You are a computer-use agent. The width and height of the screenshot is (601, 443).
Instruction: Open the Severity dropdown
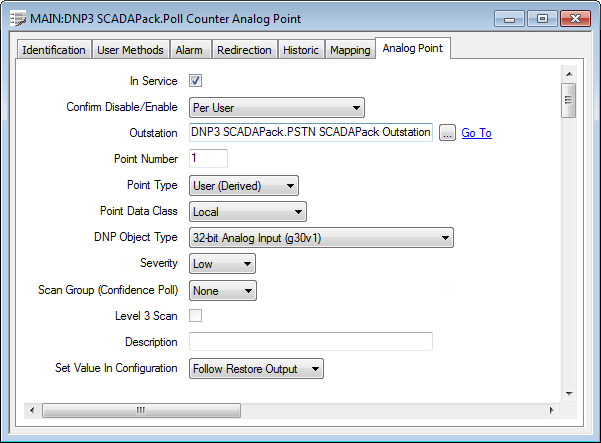tap(223, 264)
